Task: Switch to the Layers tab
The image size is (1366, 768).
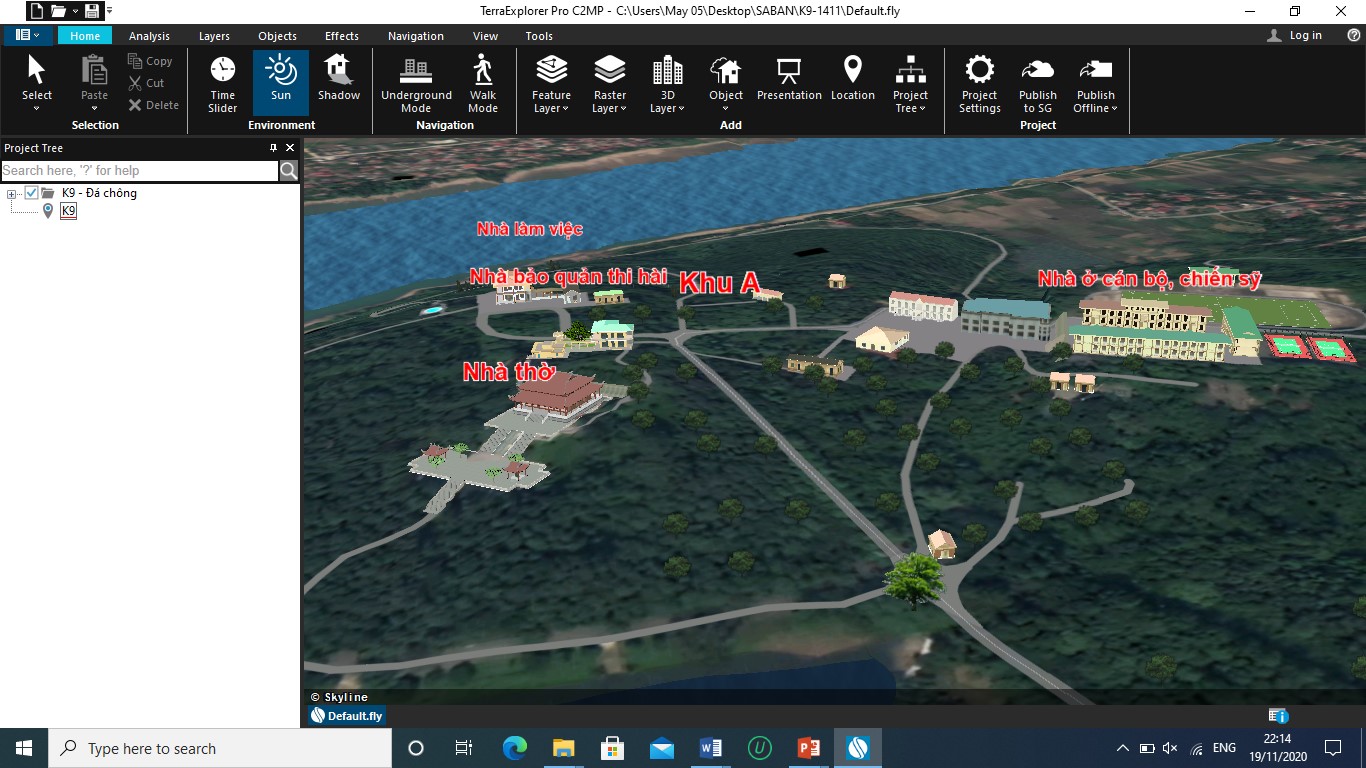Action: click(214, 36)
